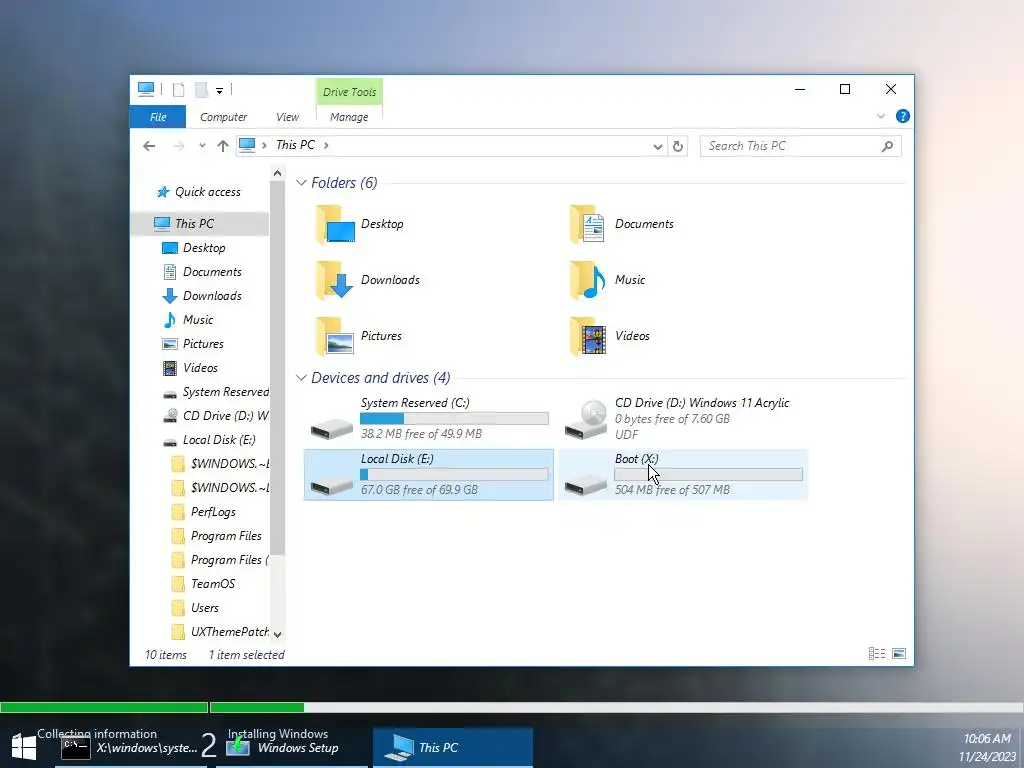Click navigation pane scroll down arrow
The image size is (1024, 768).
coord(278,634)
